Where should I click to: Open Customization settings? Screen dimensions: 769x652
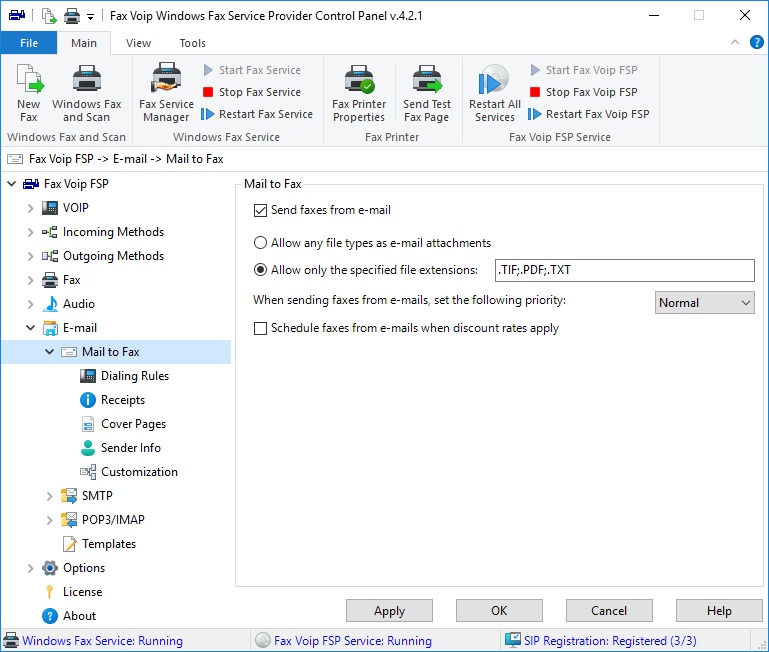[139, 472]
